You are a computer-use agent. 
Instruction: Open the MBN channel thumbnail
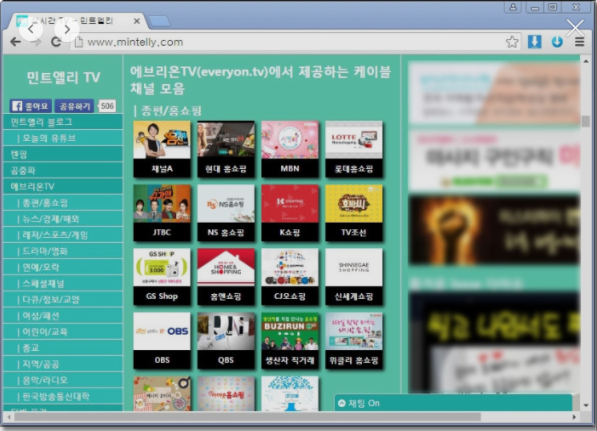290,149
